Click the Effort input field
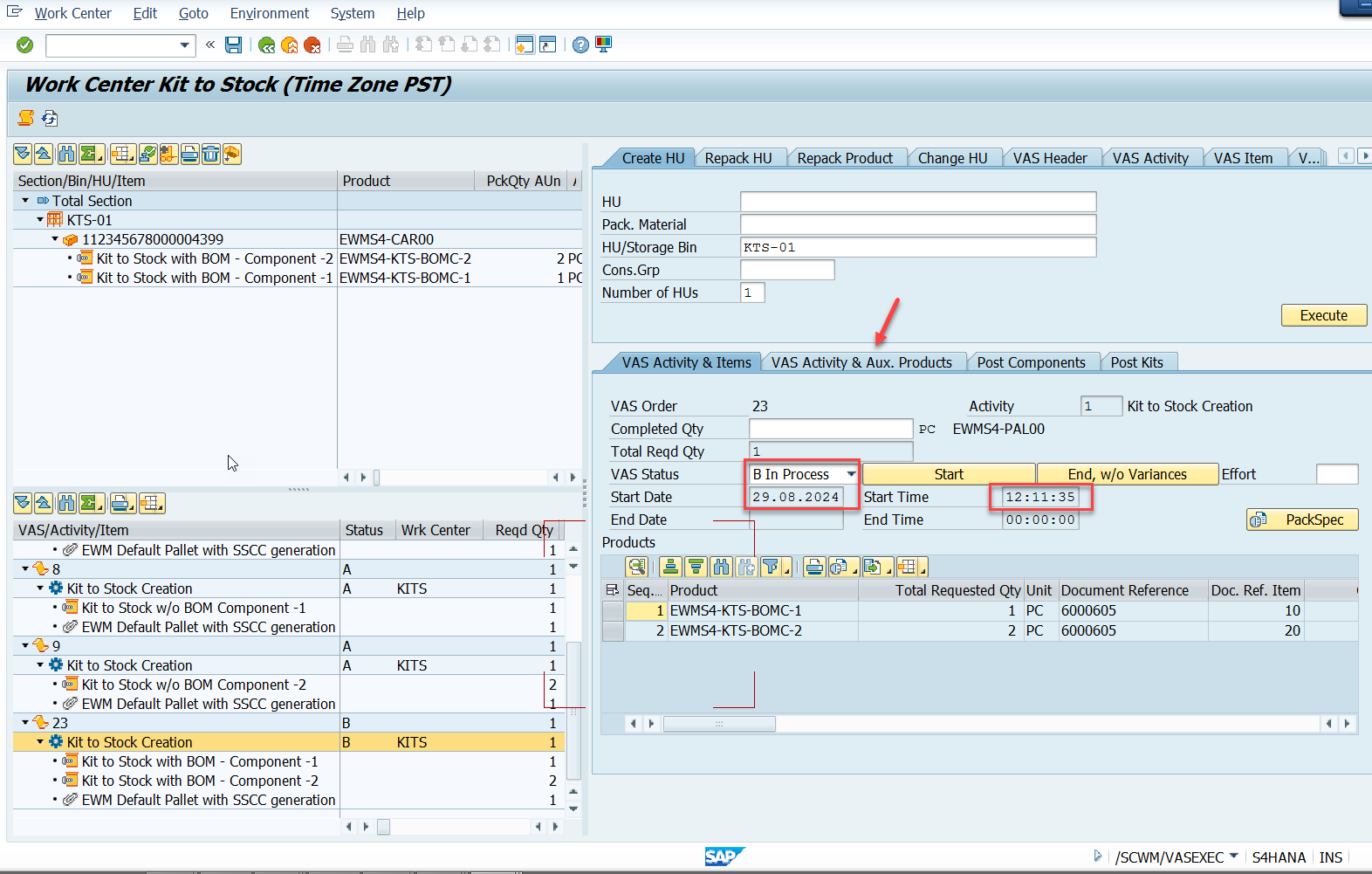The width and height of the screenshot is (1372, 874). point(1337,474)
